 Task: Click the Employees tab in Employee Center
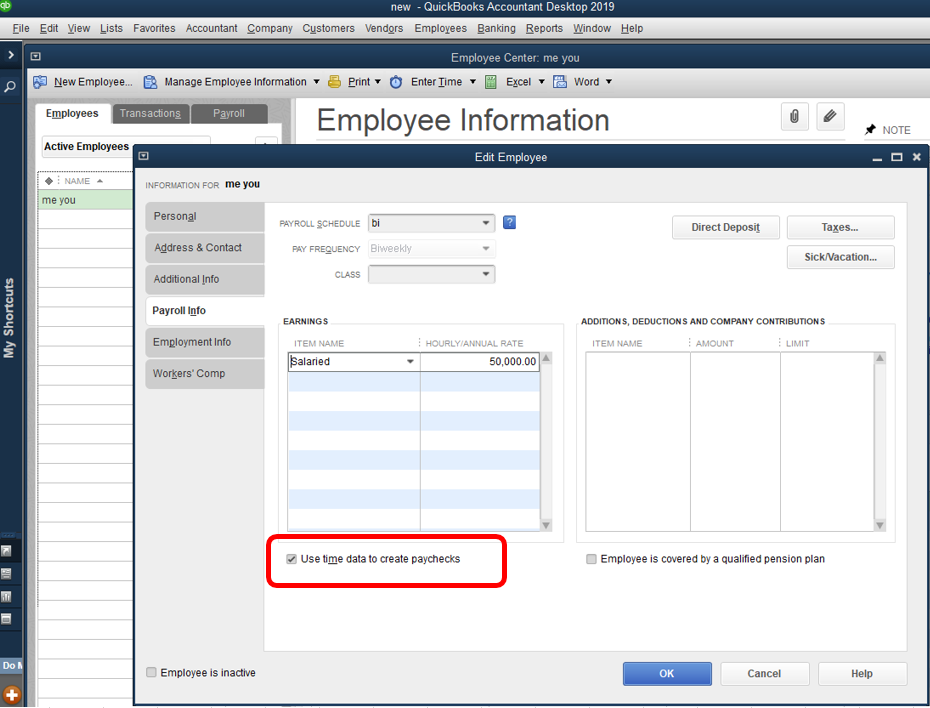(72, 113)
